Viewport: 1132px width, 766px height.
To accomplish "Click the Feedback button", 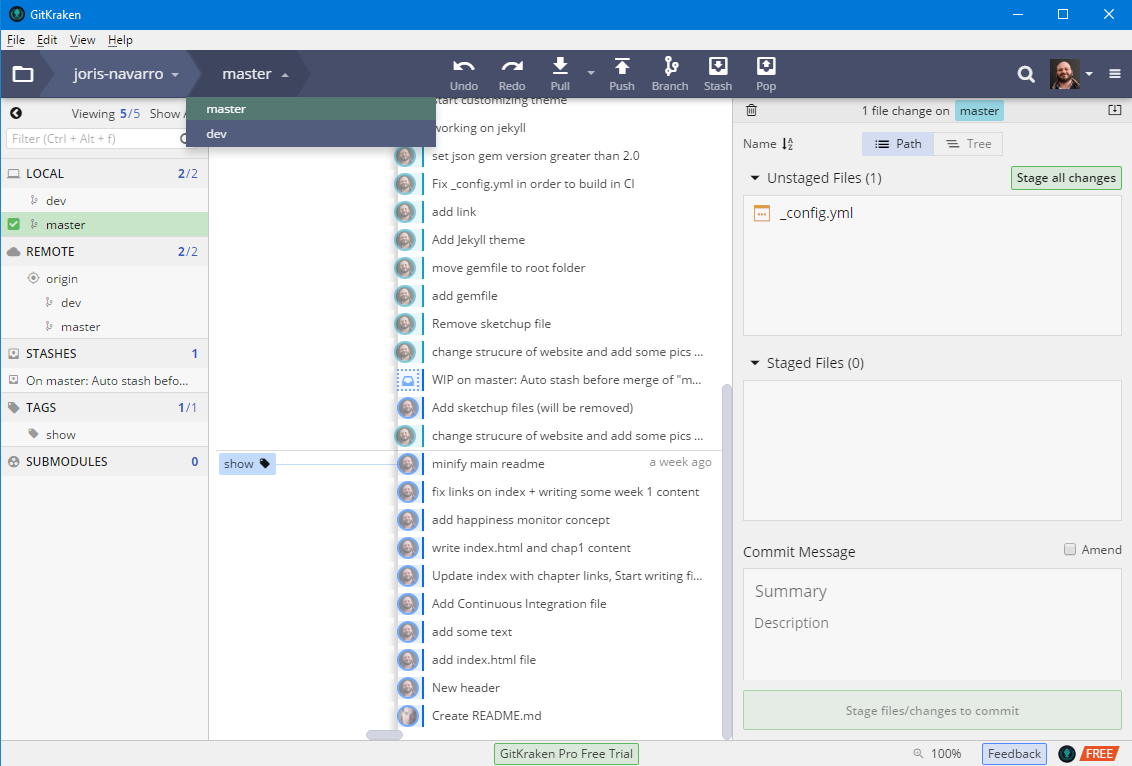I will tap(1014, 754).
